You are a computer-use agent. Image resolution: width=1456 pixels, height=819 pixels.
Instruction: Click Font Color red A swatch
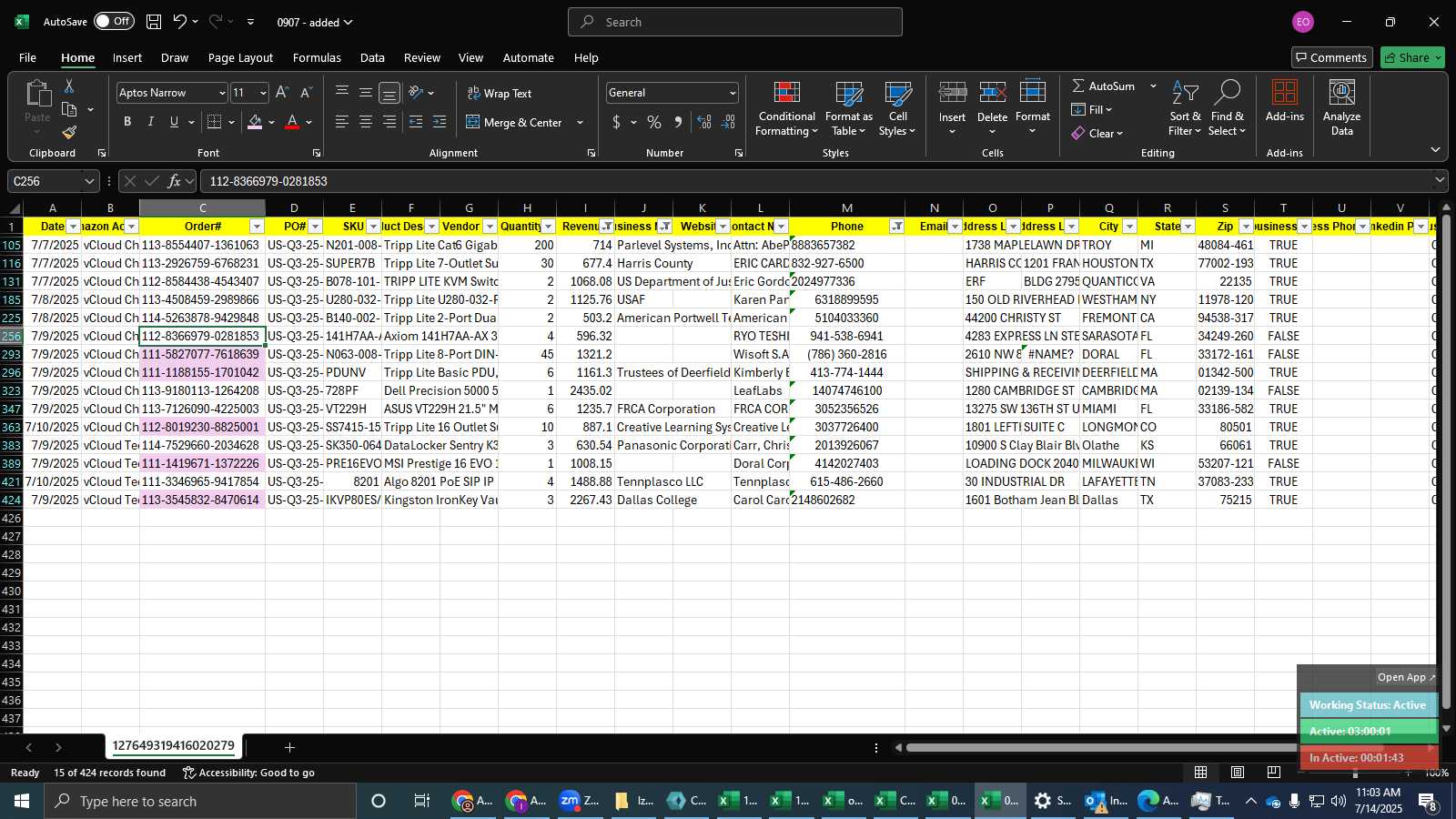[x=292, y=122]
